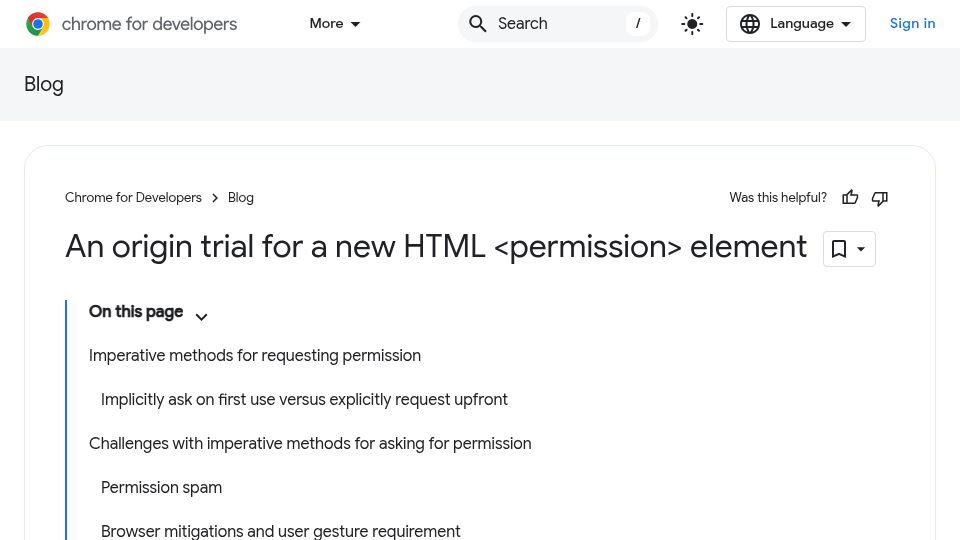Collapse the On this page section
This screenshot has width=960, height=540.
[201, 317]
